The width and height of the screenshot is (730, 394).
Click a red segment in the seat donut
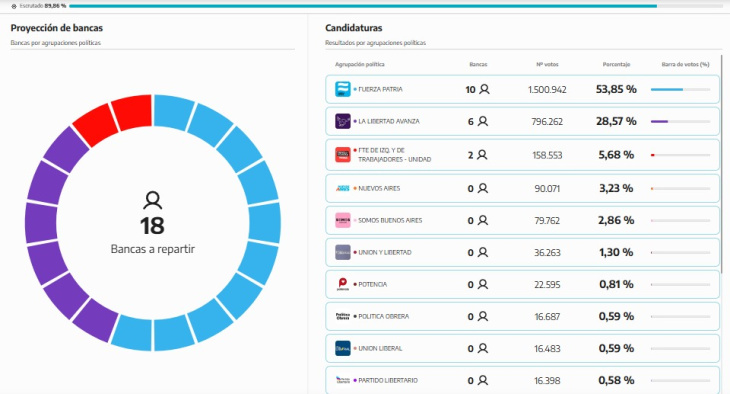click(132, 111)
